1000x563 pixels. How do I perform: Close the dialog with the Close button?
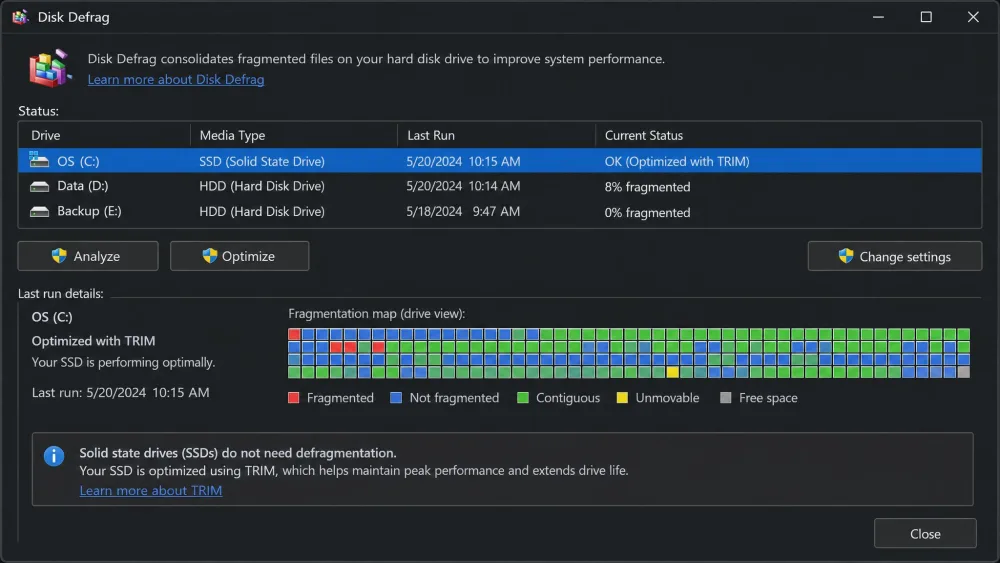click(925, 534)
